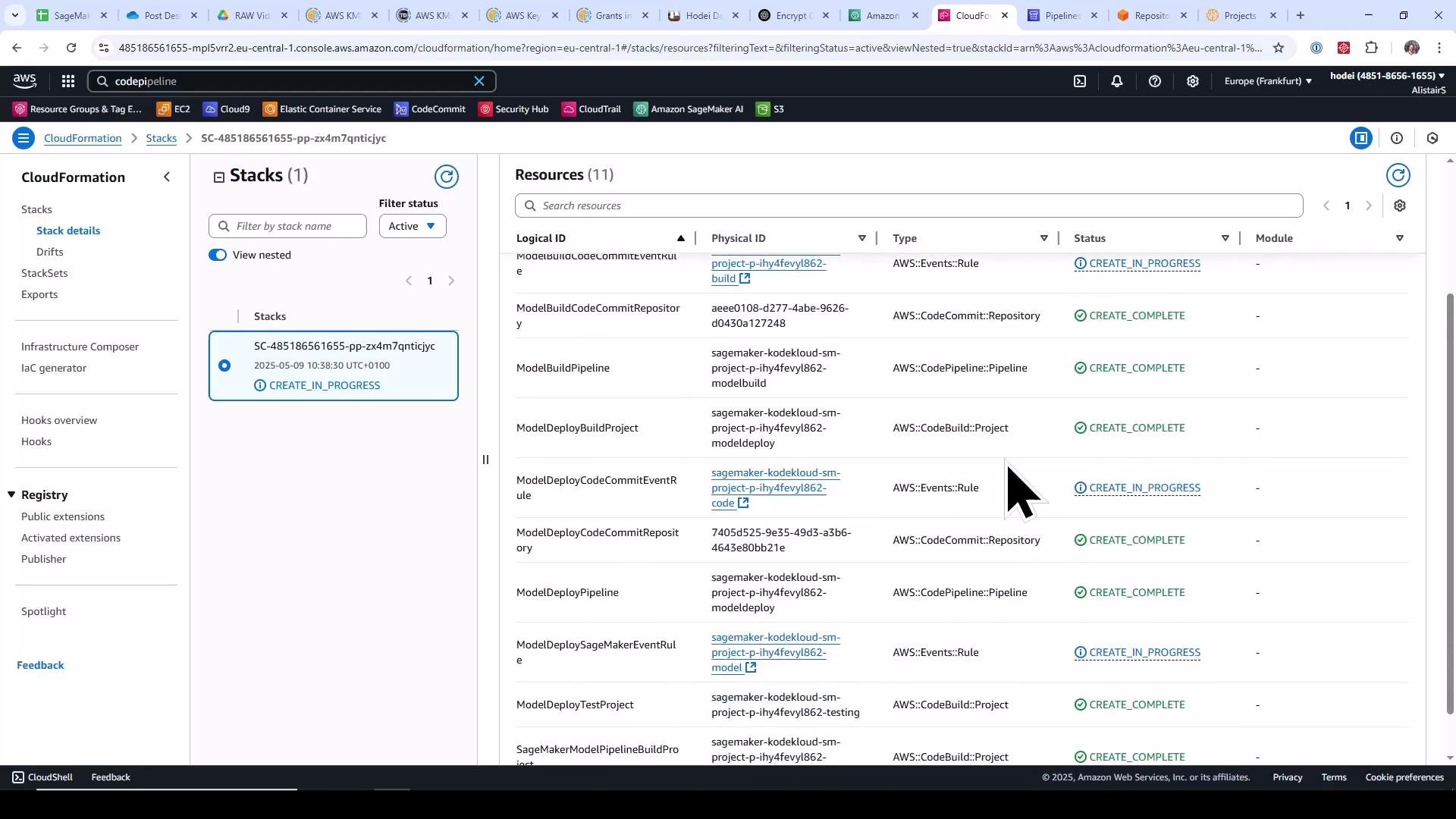This screenshot has height=819, width=1456.
Task: Collapse the Stacks panel header toggle
Action: tap(219, 177)
